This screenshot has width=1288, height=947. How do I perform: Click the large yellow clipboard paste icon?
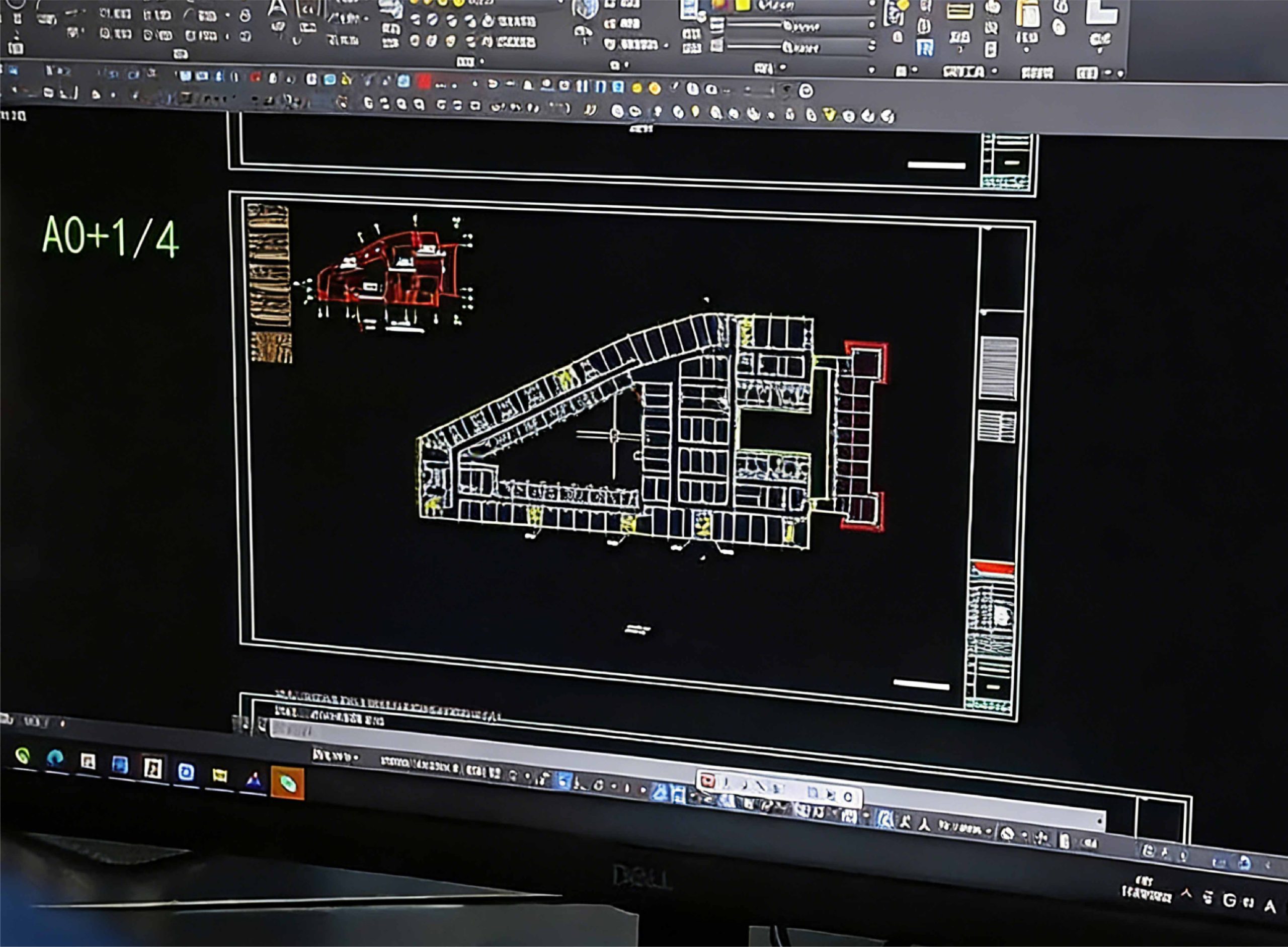point(1028,13)
